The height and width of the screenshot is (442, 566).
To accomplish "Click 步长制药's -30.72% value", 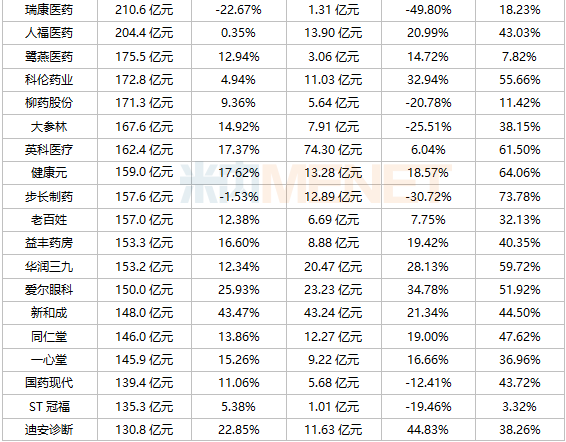I will [428, 196].
